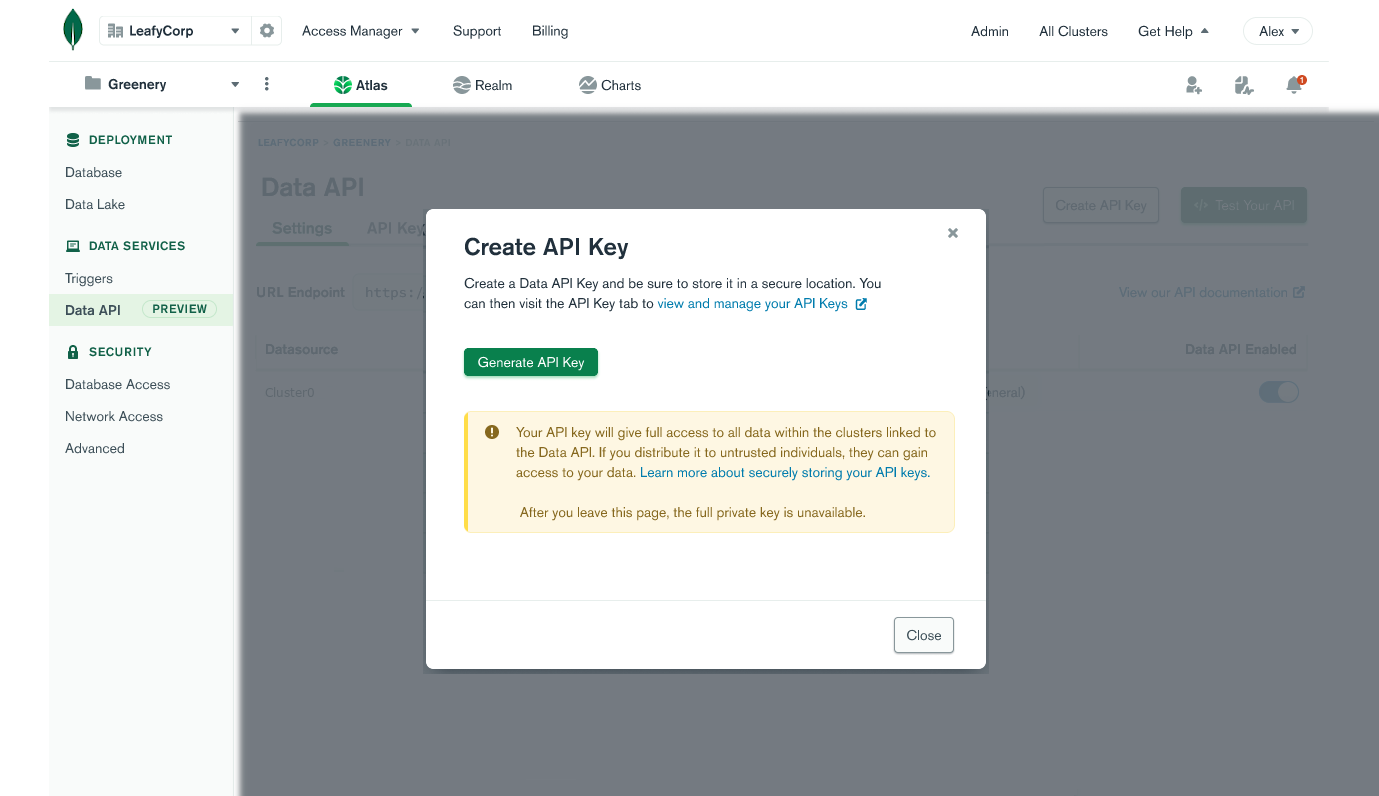The image size is (1379, 796).
Task: Click the Close button in the dialog
Action: [924, 635]
